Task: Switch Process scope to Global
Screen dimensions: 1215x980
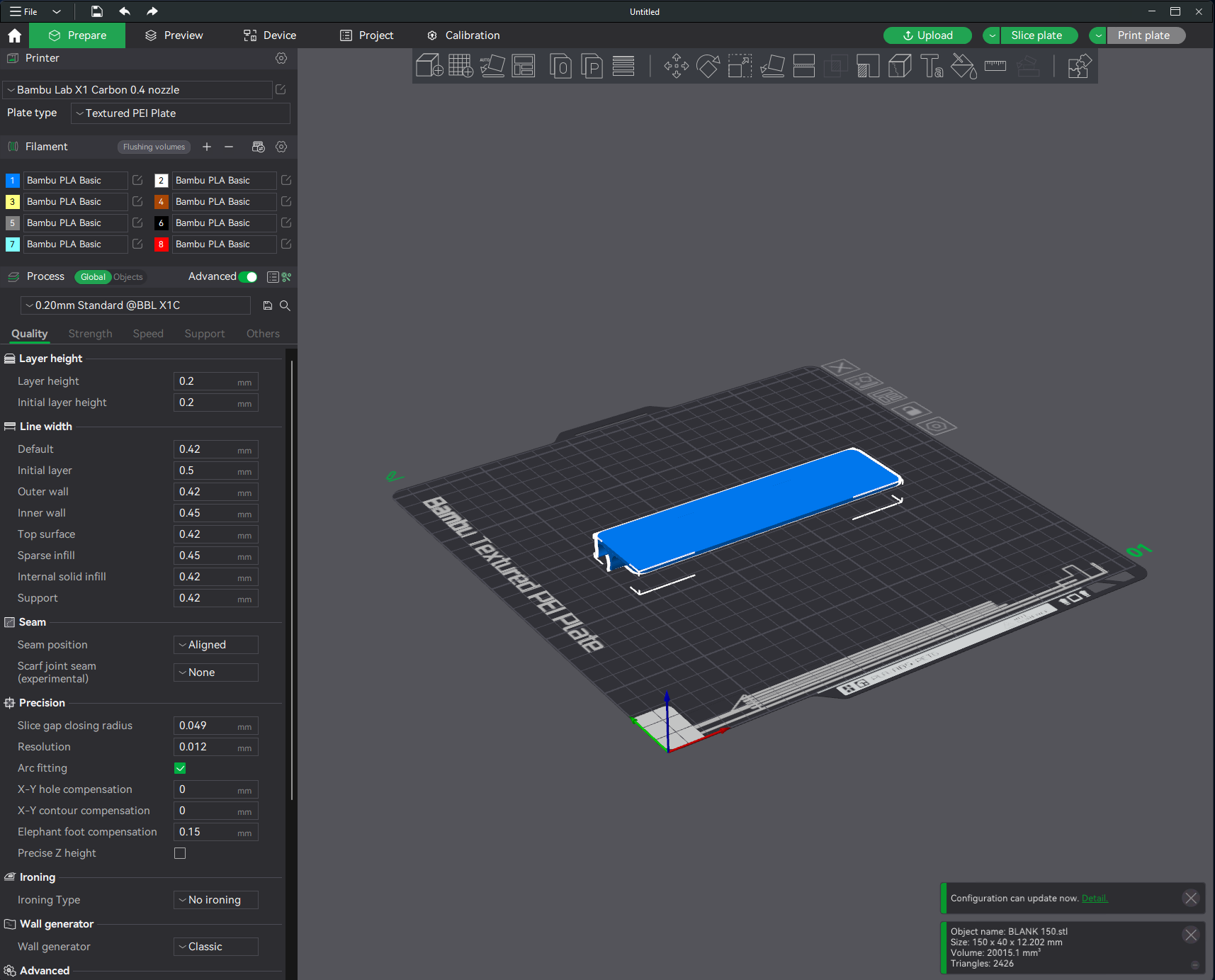Action: coord(93,277)
